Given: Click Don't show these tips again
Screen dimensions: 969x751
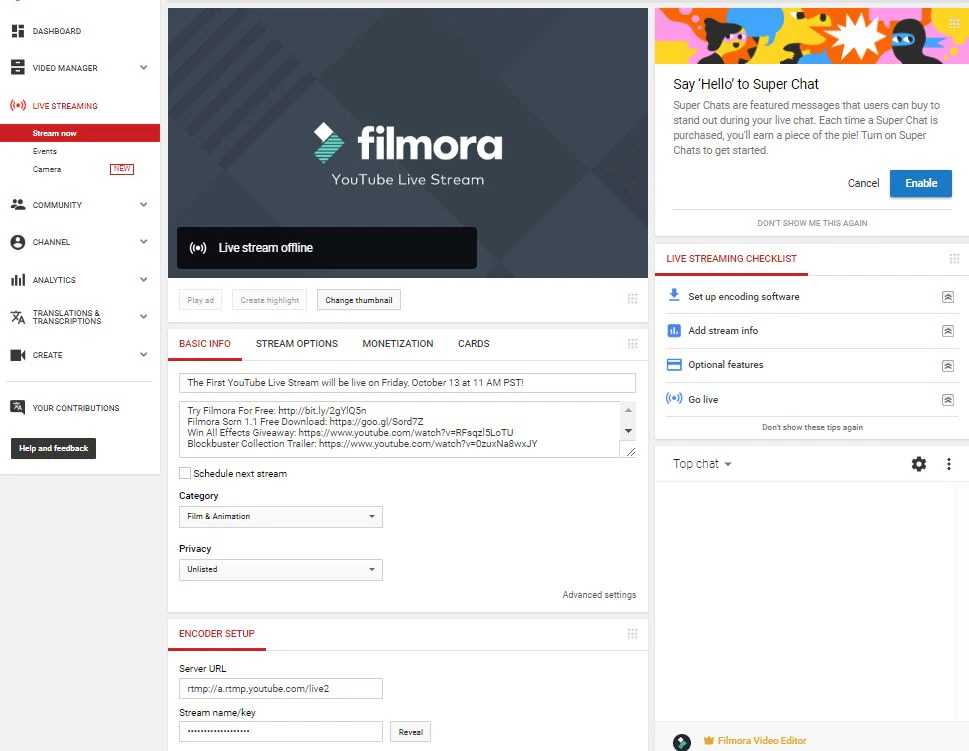Looking at the screenshot, I should [812, 427].
